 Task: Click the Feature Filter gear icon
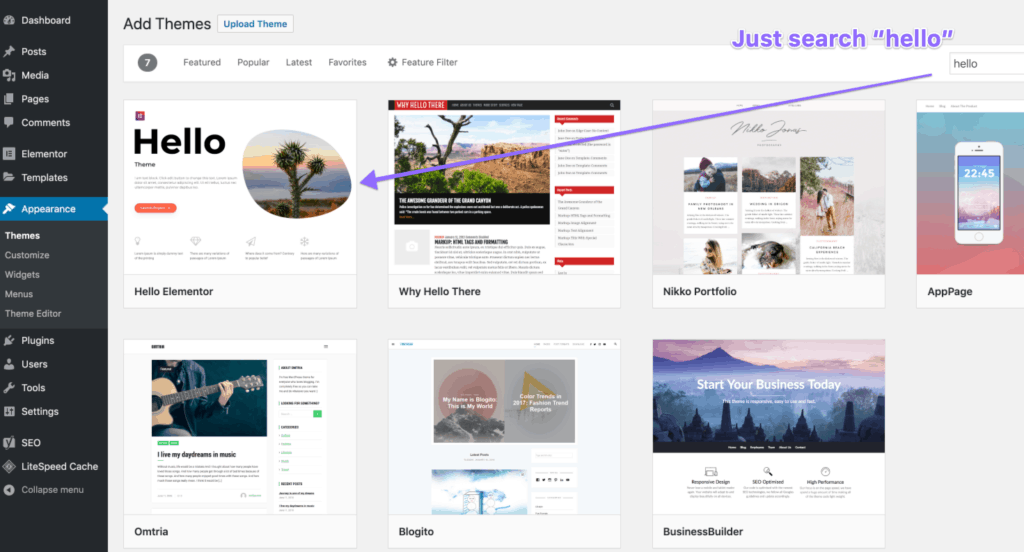392,62
